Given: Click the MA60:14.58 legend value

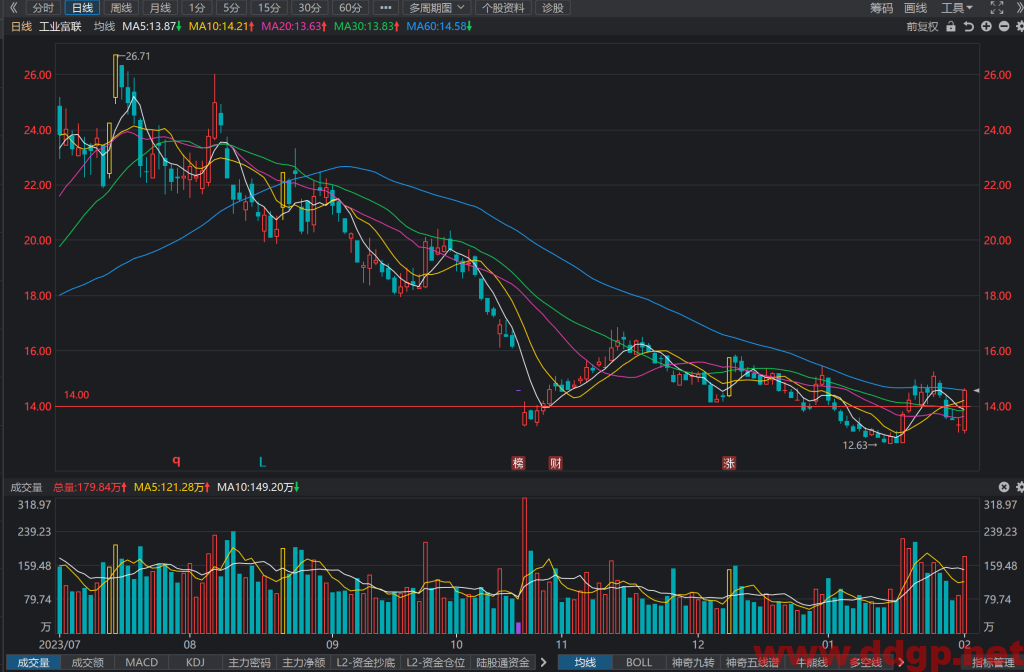Looking at the screenshot, I should coord(439,27).
